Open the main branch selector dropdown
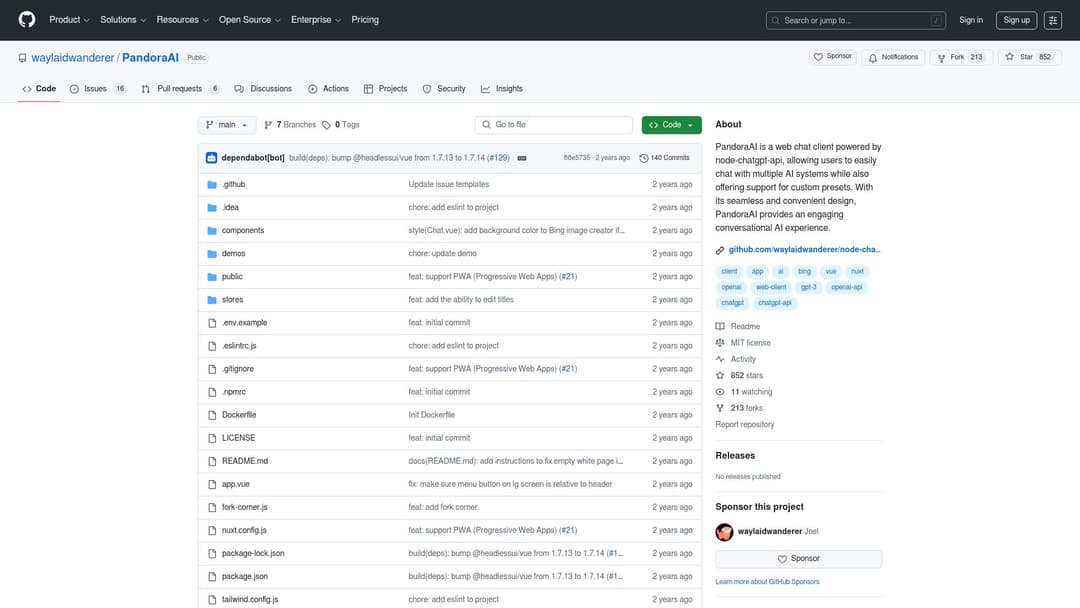The image size is (1080, 608). pos(227,125)
